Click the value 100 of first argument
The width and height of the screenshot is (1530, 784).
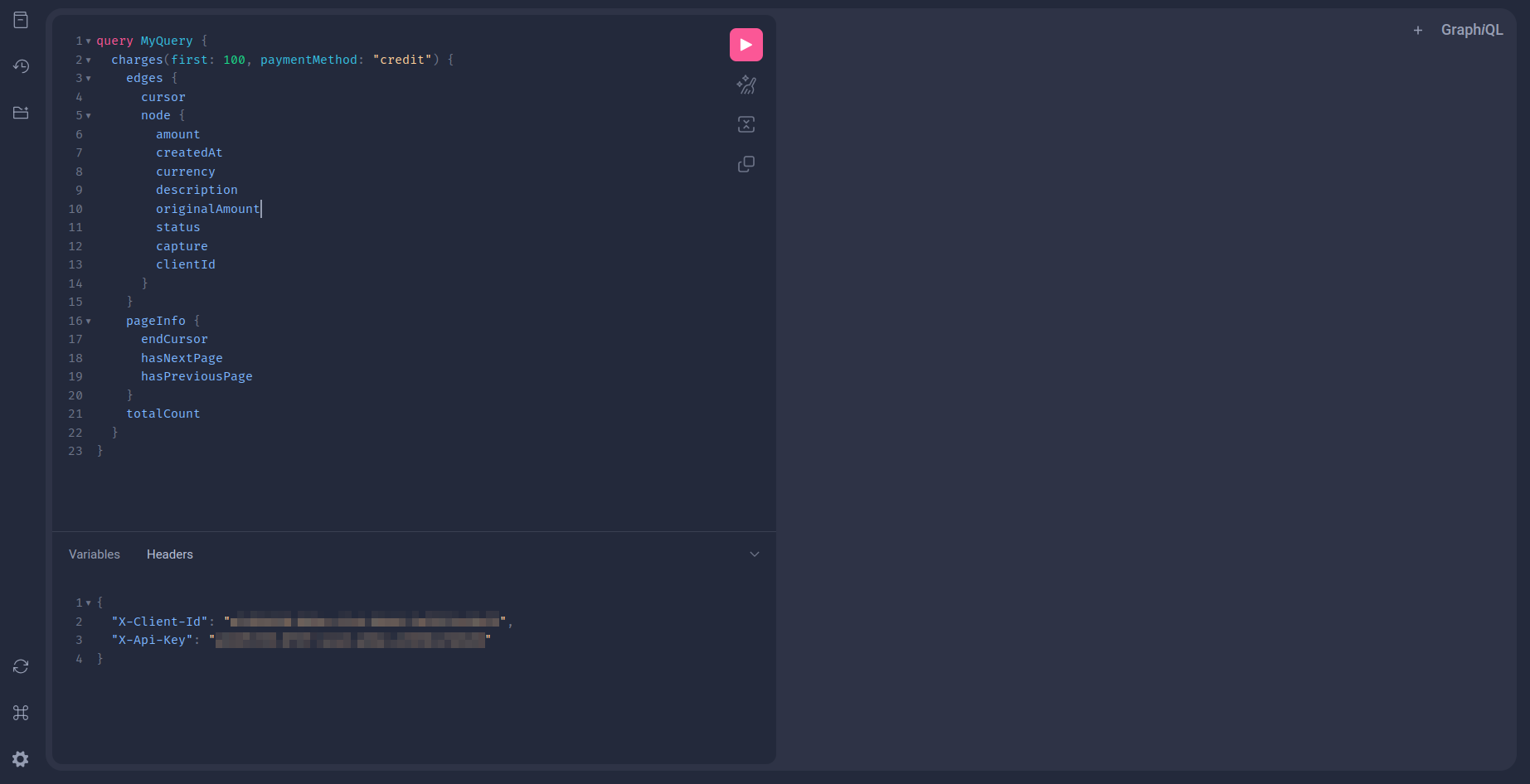(x=234, y=60)
